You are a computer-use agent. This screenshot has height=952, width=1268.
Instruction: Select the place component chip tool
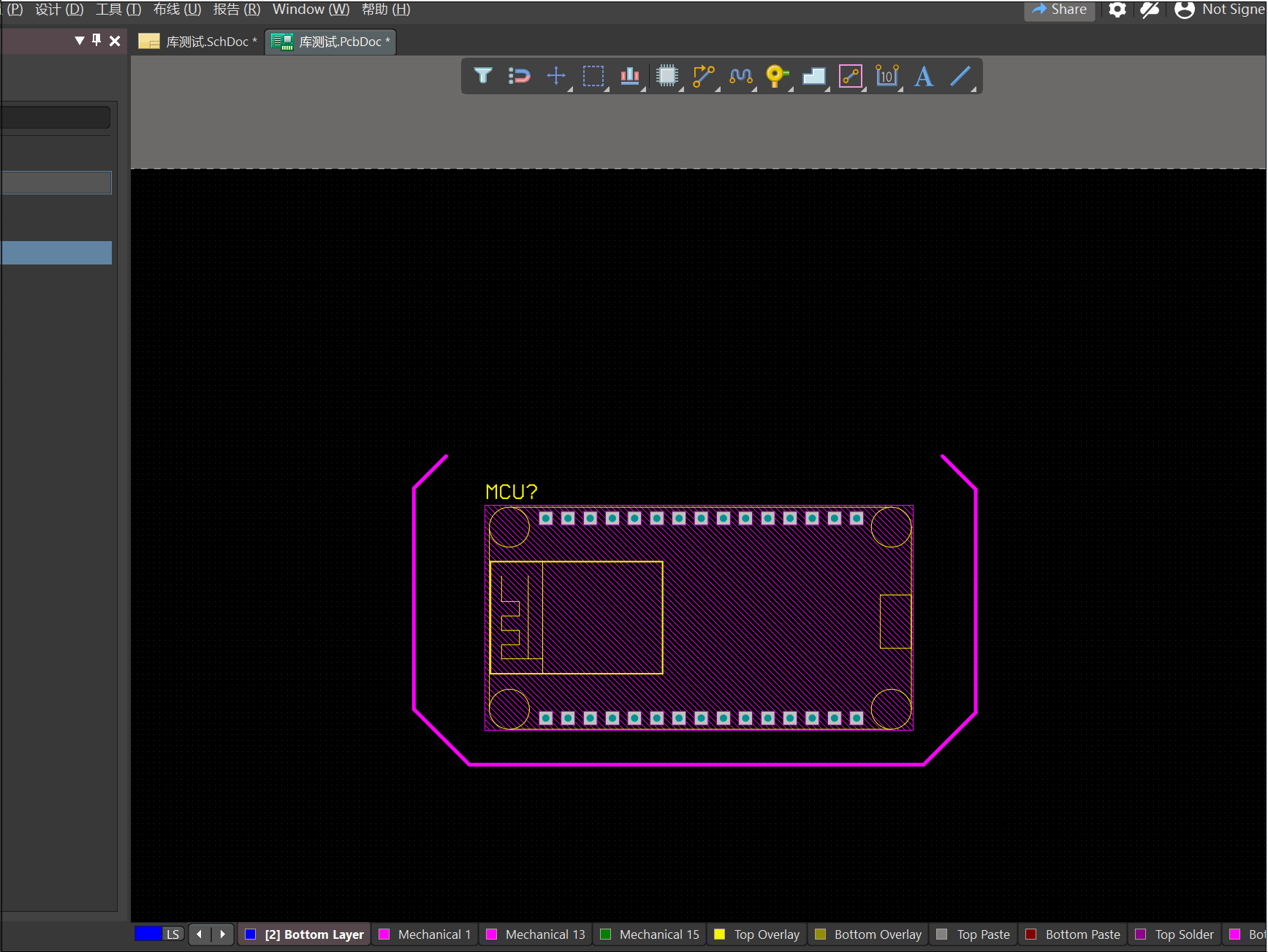667,76
